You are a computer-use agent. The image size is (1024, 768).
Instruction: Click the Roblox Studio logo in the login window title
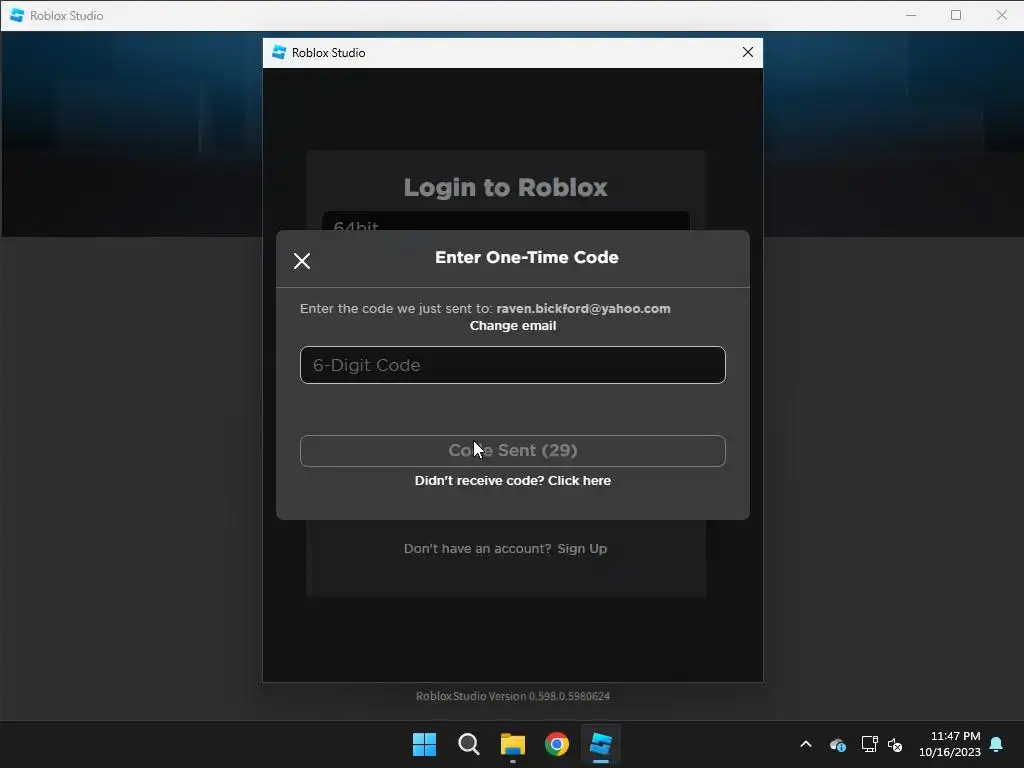279,52
